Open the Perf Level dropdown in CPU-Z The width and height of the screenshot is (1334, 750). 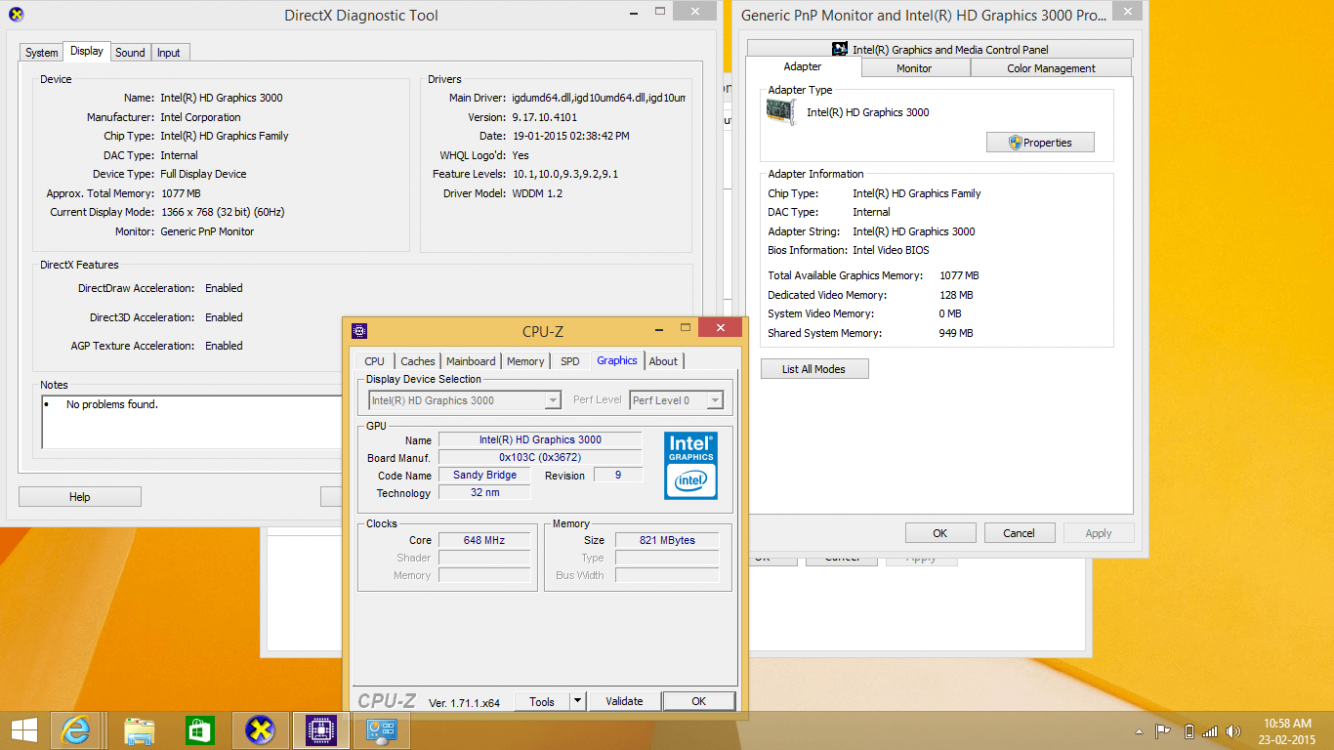[713, 399]
